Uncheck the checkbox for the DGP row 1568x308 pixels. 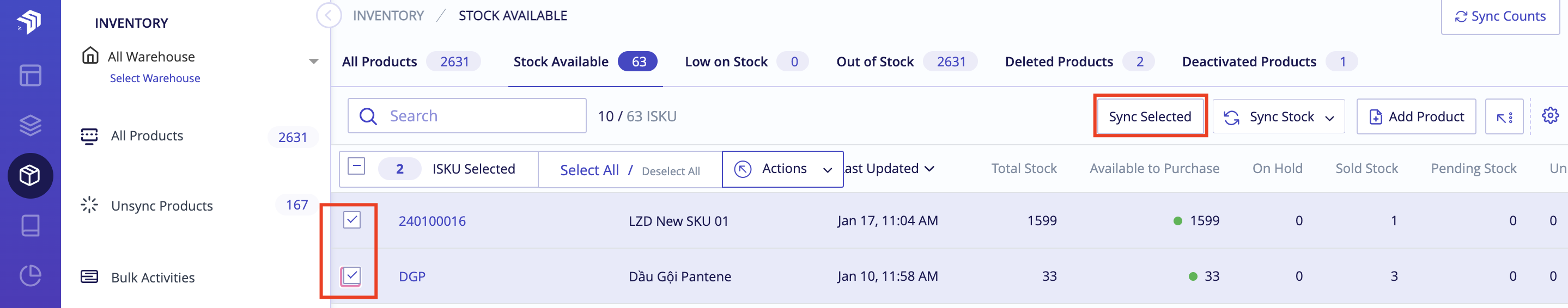[x=352, y=276]
